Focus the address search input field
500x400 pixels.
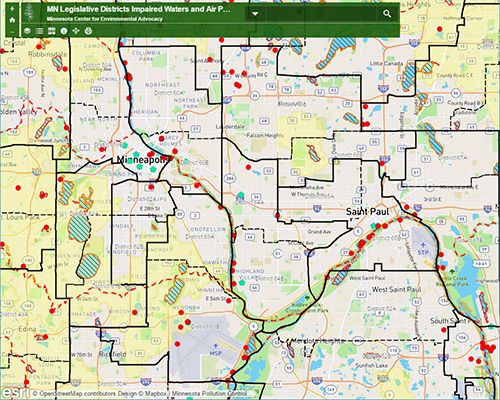[x=321, y=14]
